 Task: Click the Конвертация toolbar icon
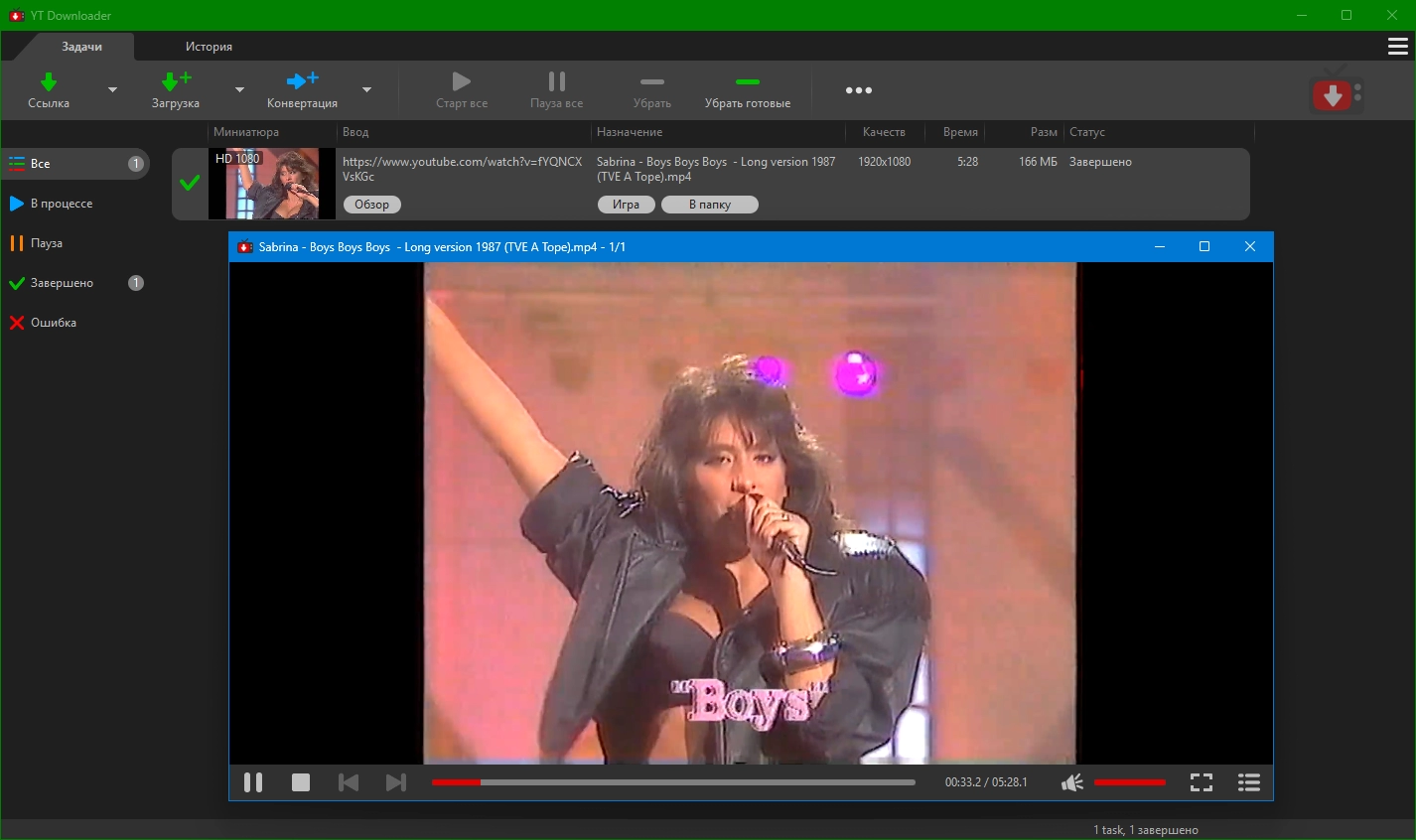coord(302,81)
